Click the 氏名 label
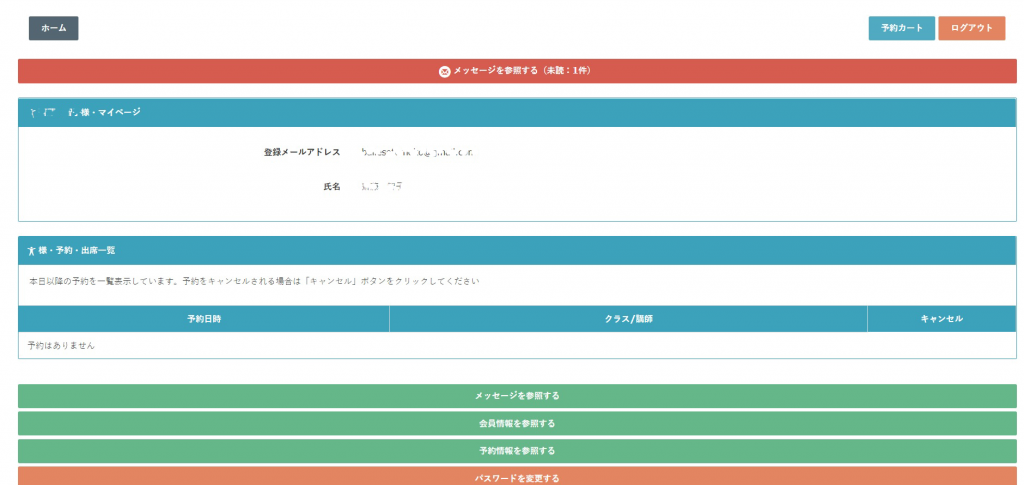The height and width of the screenshot is (485, 1024). (x=331, y=187)
